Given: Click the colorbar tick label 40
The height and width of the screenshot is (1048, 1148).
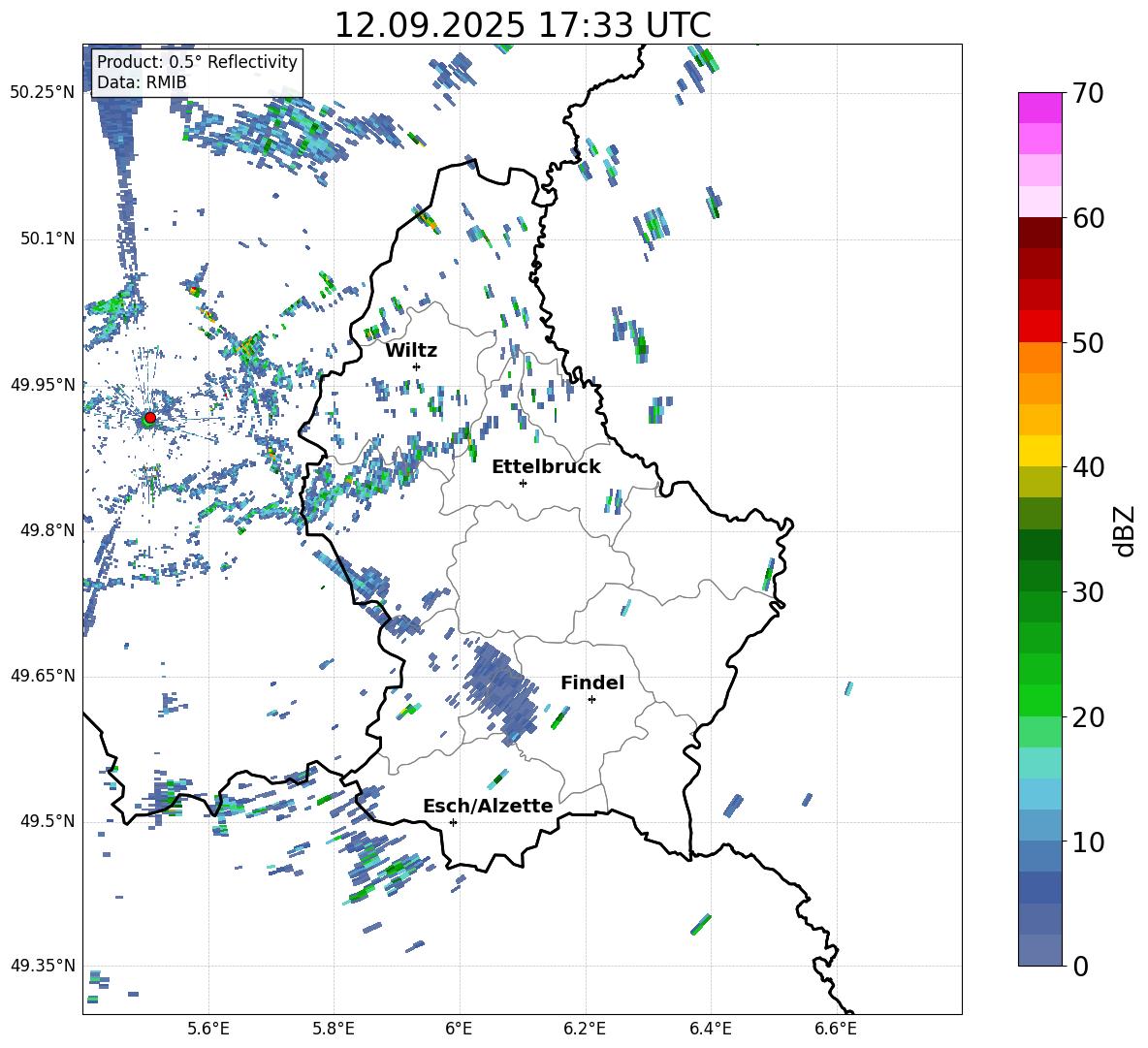Looking at the screenshot, I should (1088, 467).
